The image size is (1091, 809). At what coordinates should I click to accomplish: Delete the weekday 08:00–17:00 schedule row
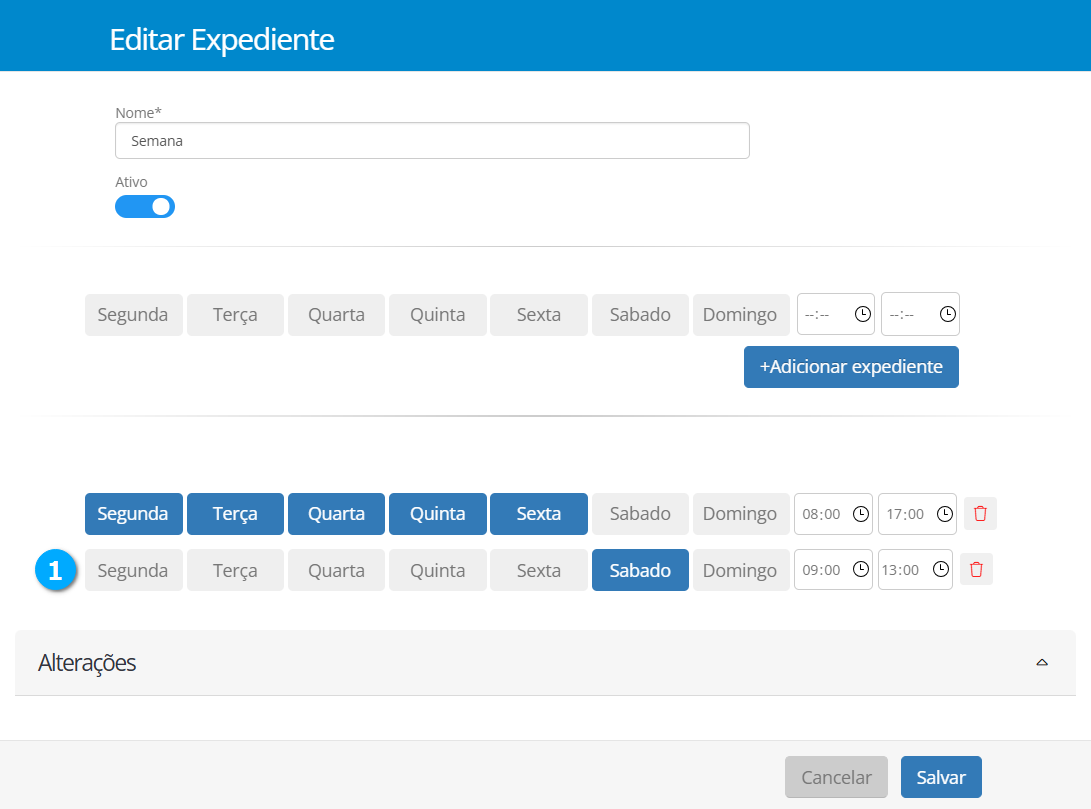click(980, 513)
